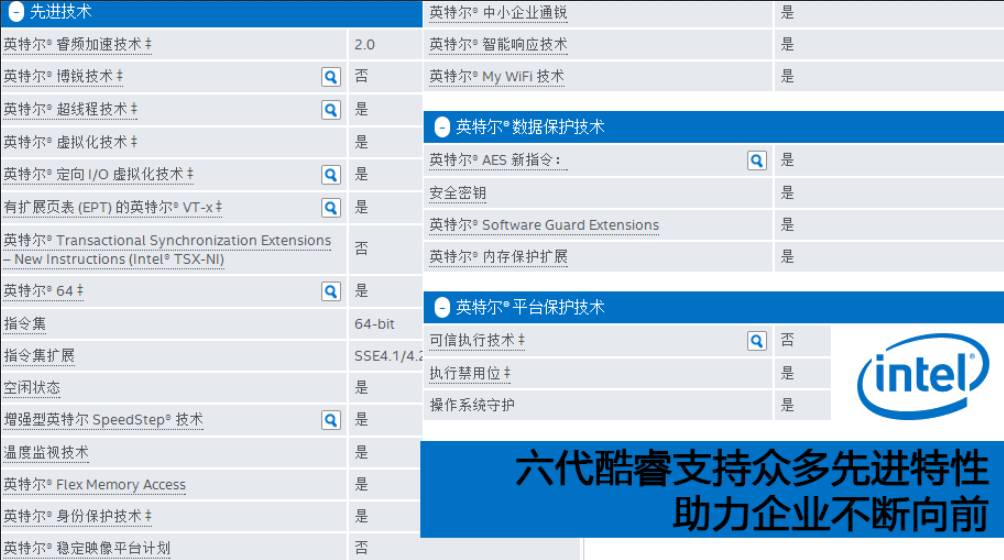Select the 否 value for TSX-NI row

coord(361,248)
